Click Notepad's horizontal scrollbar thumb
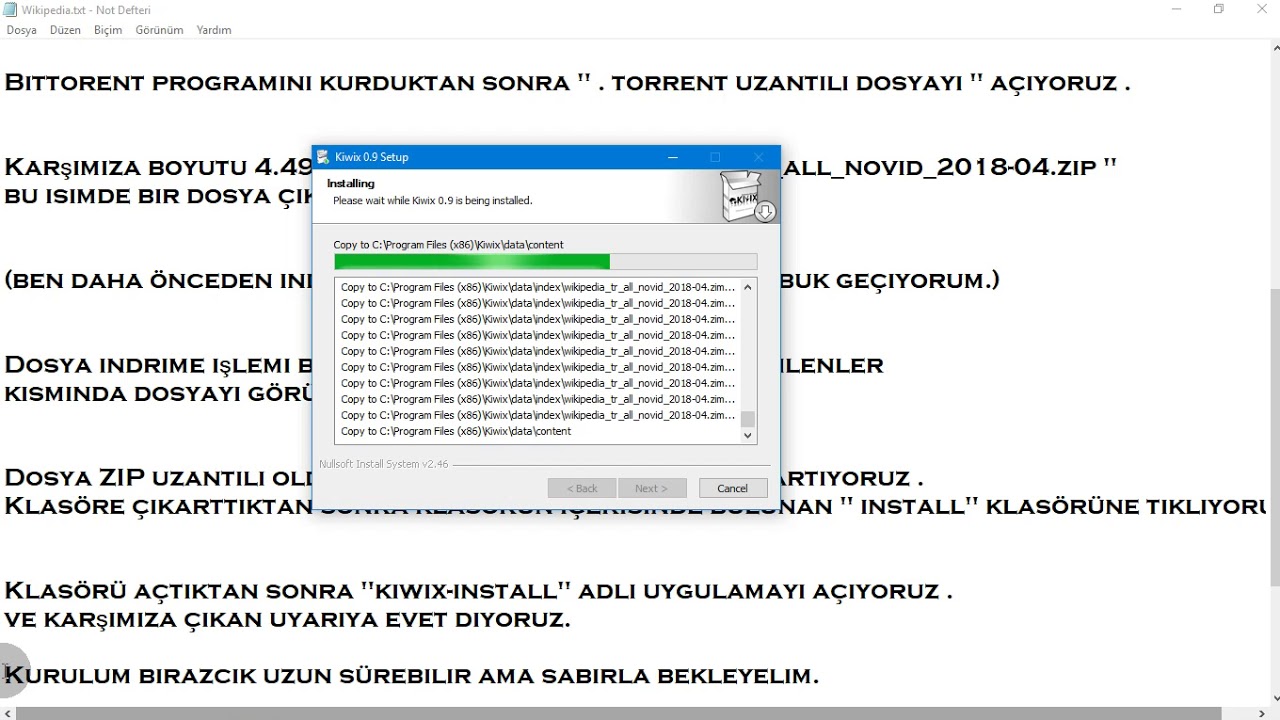 tap(619, 714)
